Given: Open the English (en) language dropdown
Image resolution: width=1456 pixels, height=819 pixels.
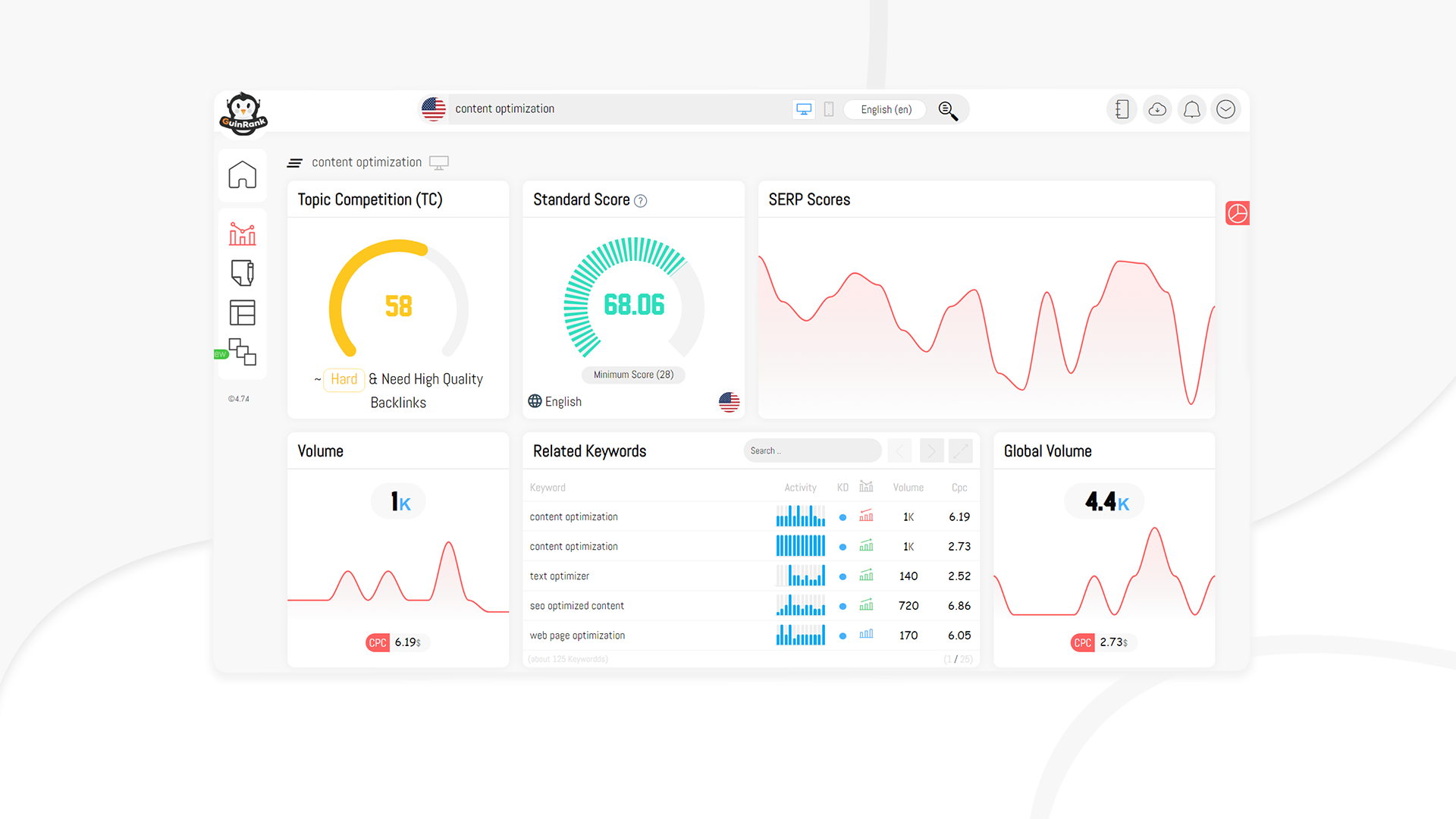Looking at the screenshot, I should 886,109.
